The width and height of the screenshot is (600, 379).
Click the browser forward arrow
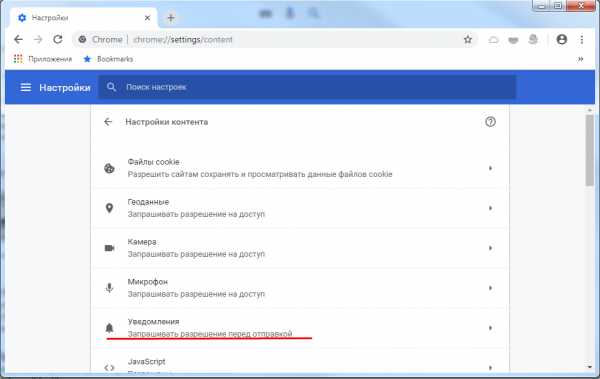(x=38, y=39)
